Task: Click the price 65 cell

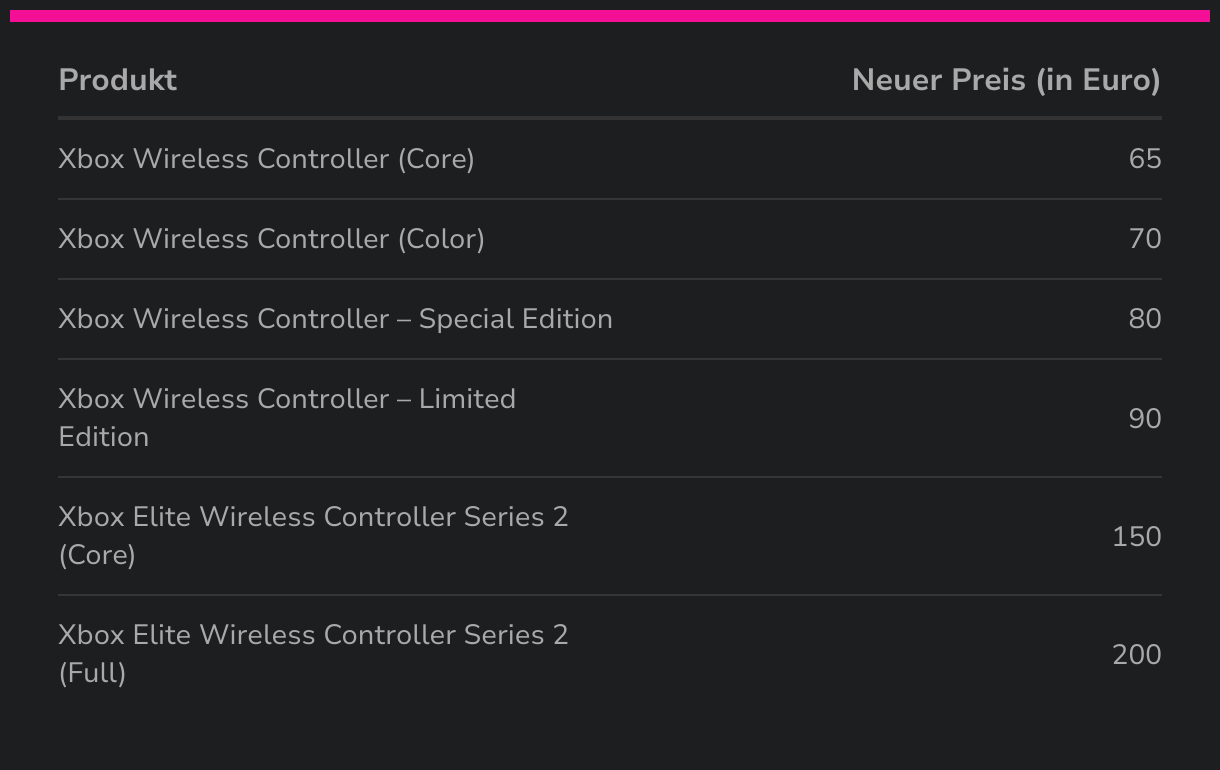Action: 1145,159
